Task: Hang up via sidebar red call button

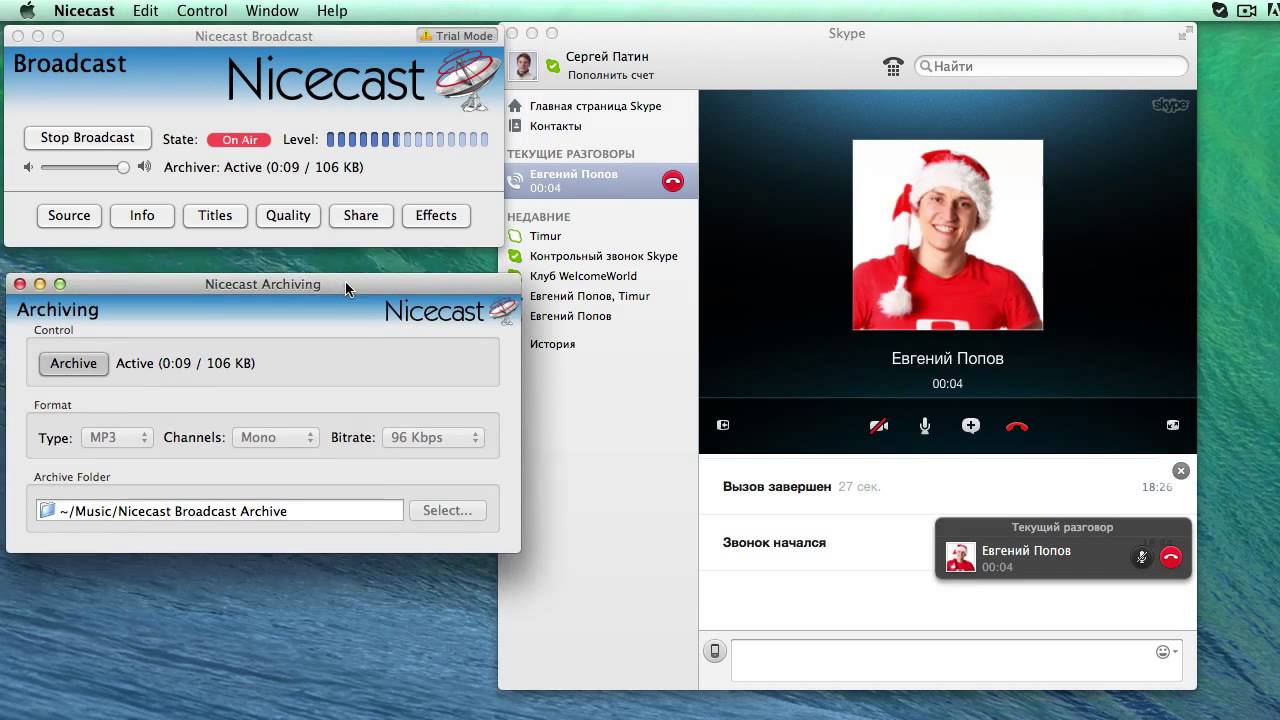Action: (x=673, y=181)
